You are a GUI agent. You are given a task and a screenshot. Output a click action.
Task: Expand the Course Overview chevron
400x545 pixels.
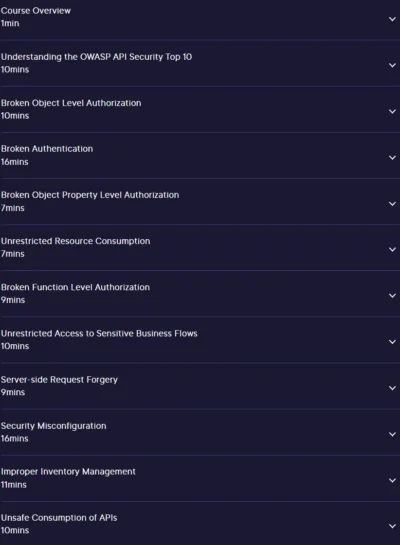(x=392, y=19)
